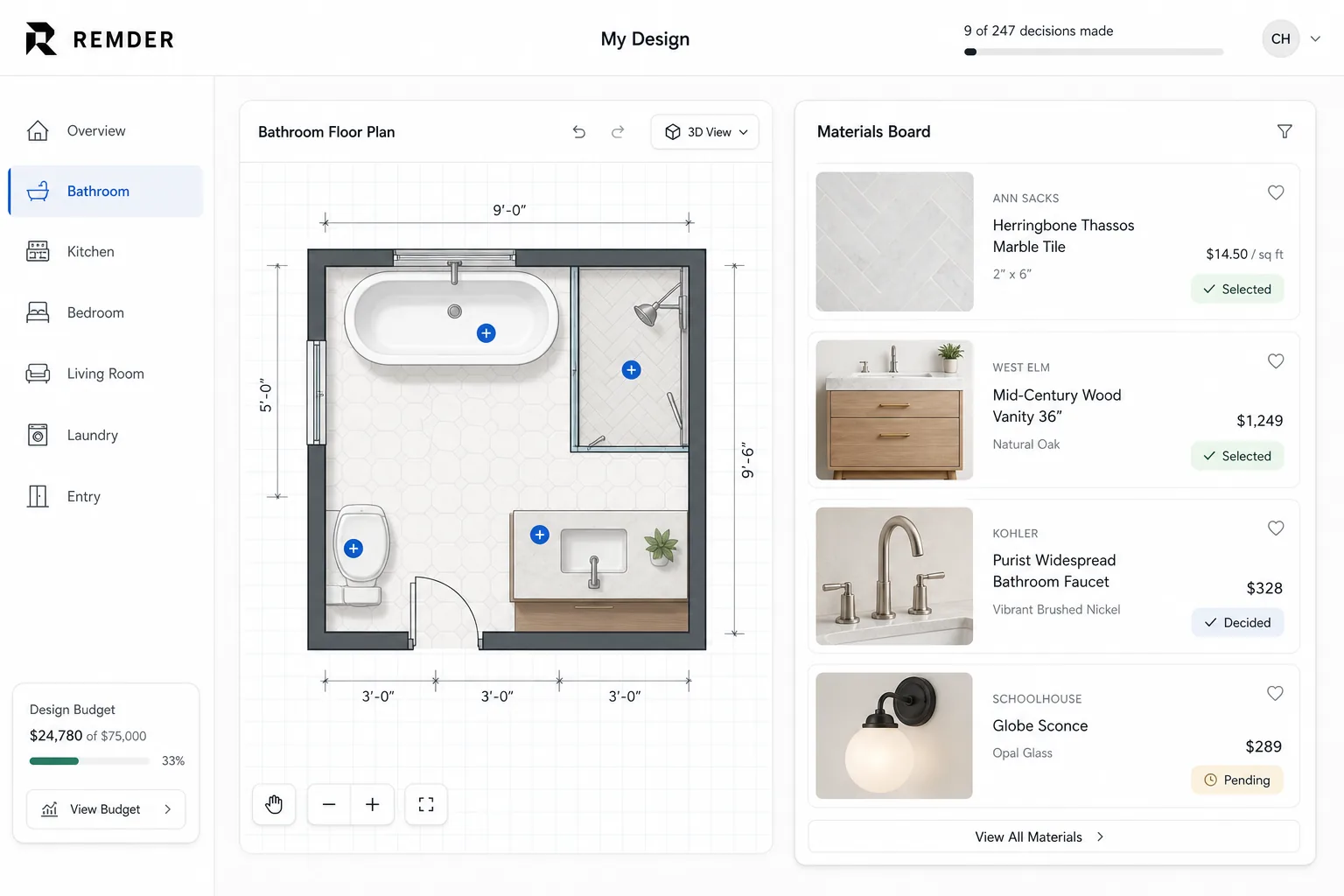The width and height of the screenshot is (1344, 896).
Task: Favorite the Mid-Century Wood Vanity
Action: tap(1276, 361)
